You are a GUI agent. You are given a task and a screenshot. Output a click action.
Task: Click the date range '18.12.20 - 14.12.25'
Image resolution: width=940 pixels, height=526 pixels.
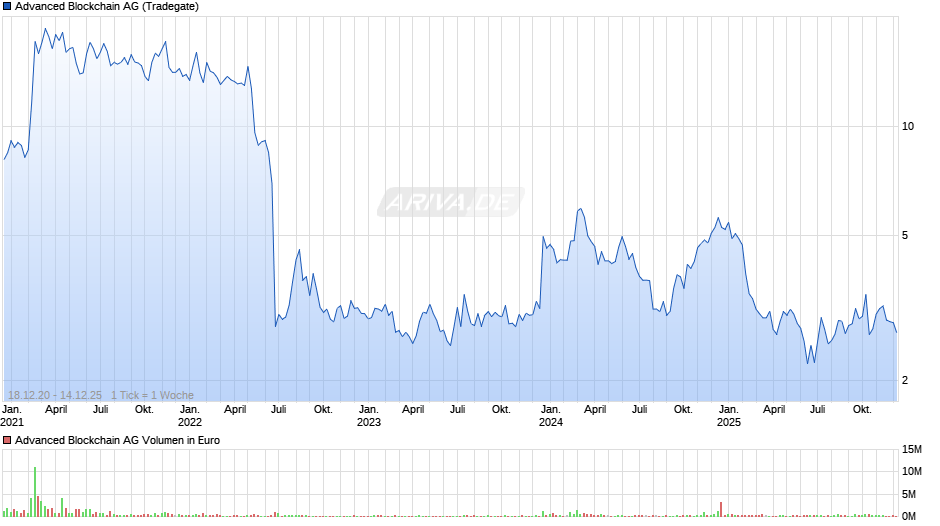[x=55, y=395]
